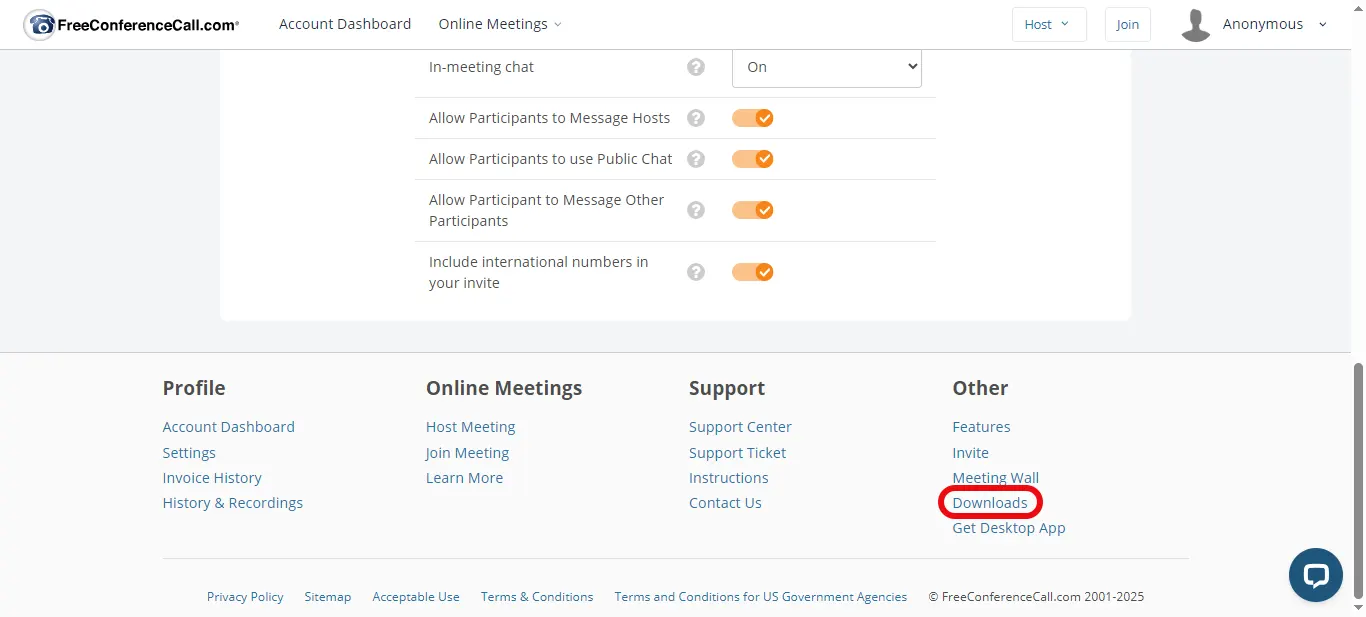This screenshot has width=1366, height=617.
Task: Click the help icon for Message Other Participants
Action: (x=696, y=210)
